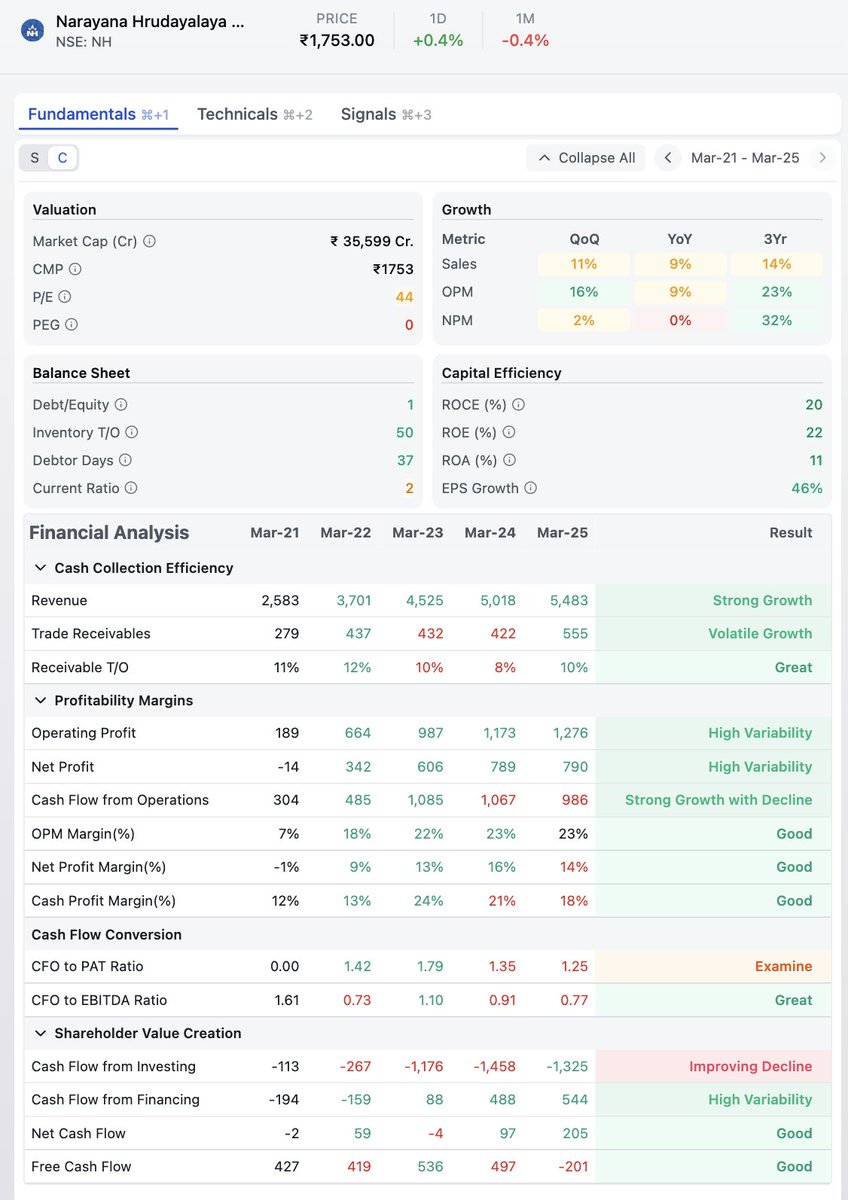Collapse Profitability Margins section

click(x=40, y=701)
